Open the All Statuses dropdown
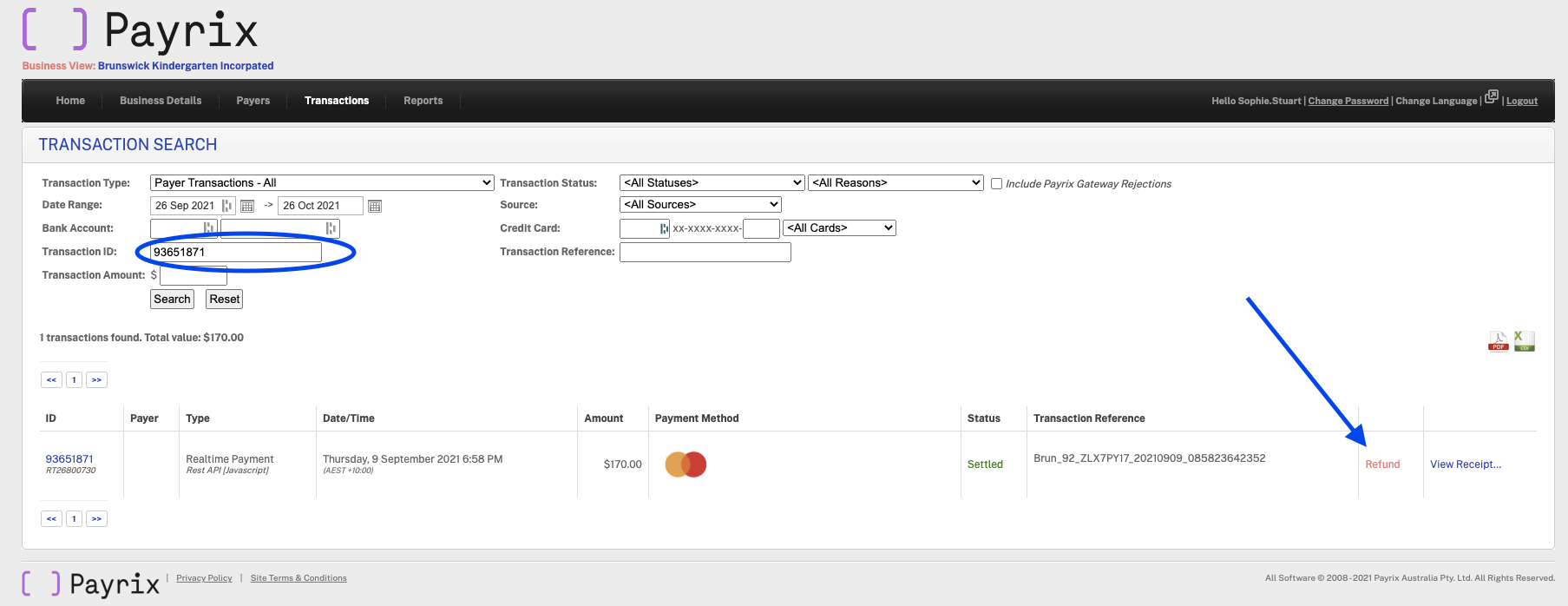Screen dimensions: 1568x606 point(712,182)
